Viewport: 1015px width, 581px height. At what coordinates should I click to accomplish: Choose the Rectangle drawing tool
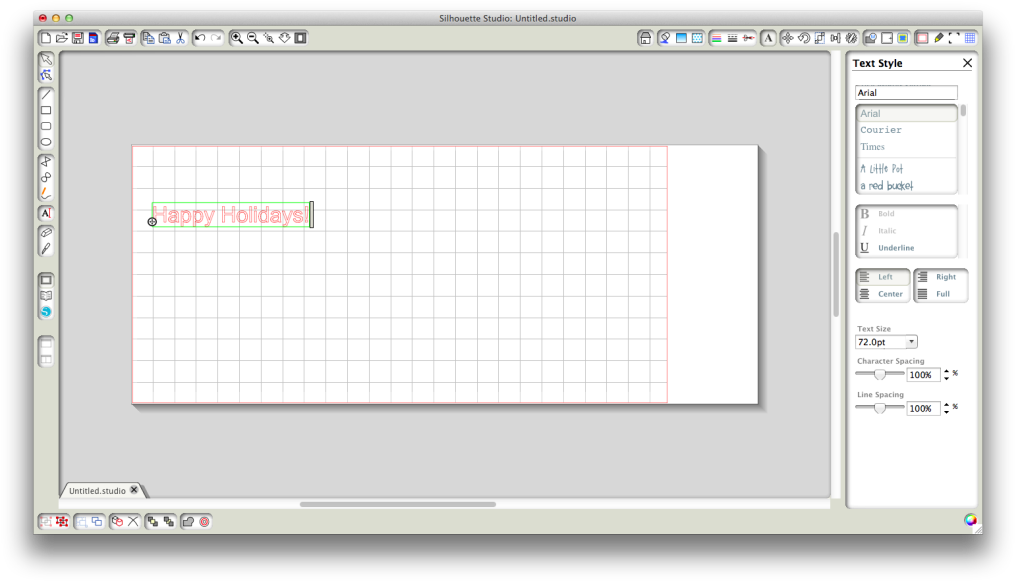46,111
